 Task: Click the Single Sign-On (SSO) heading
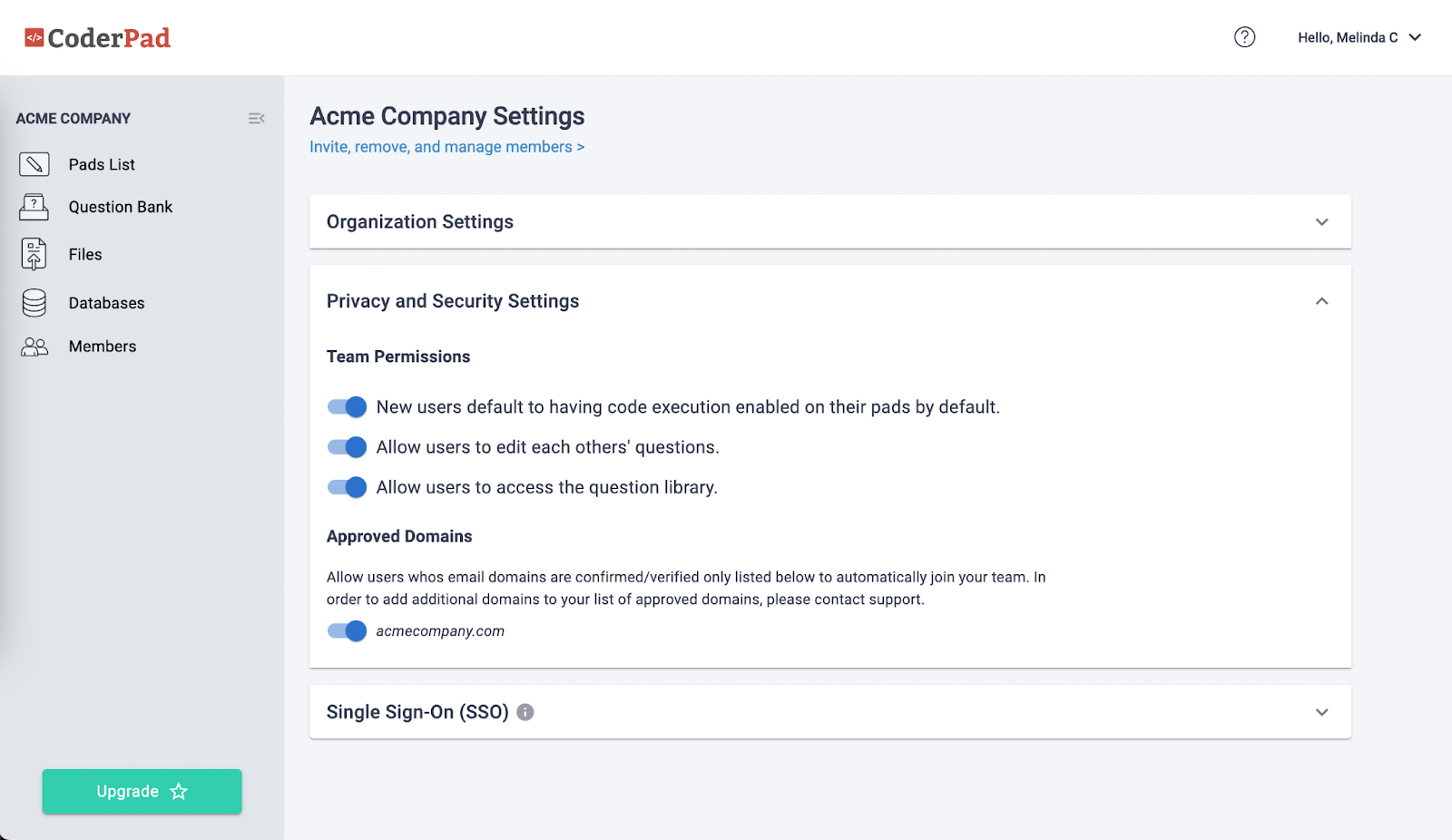click(417, 712)
